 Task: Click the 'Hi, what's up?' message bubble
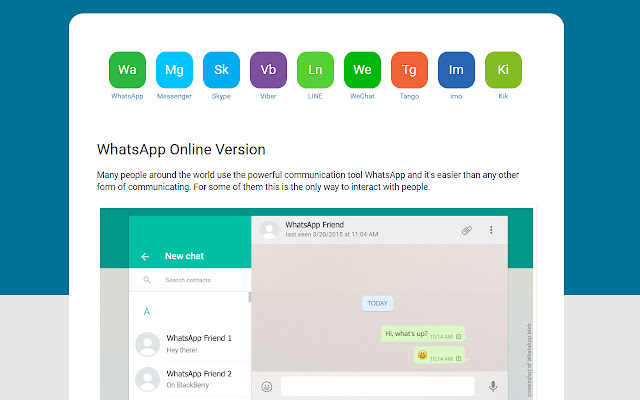click(x=423, y=334)
